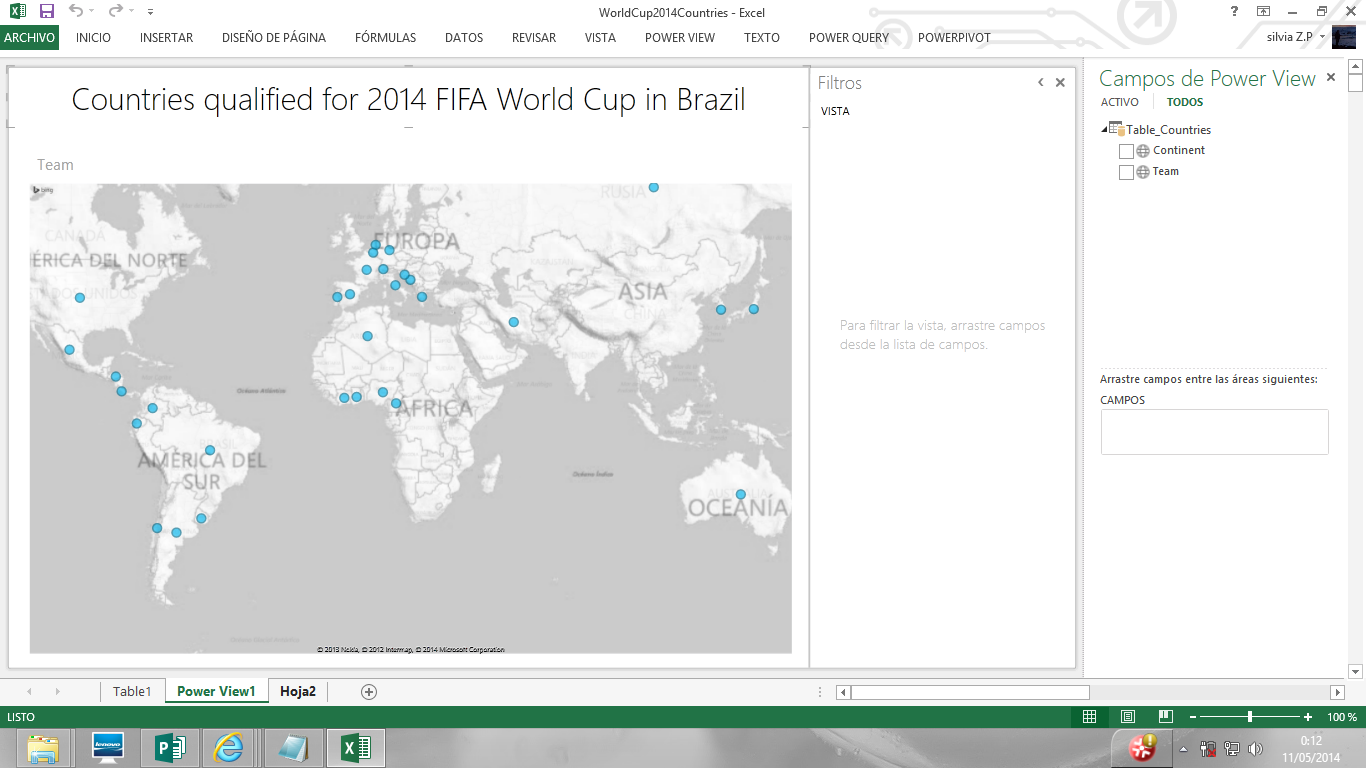This screenshot has width=1366, height=768.
Task: Launch Internet Explorer from the taskbar
Action: click(x=229, y=747)
